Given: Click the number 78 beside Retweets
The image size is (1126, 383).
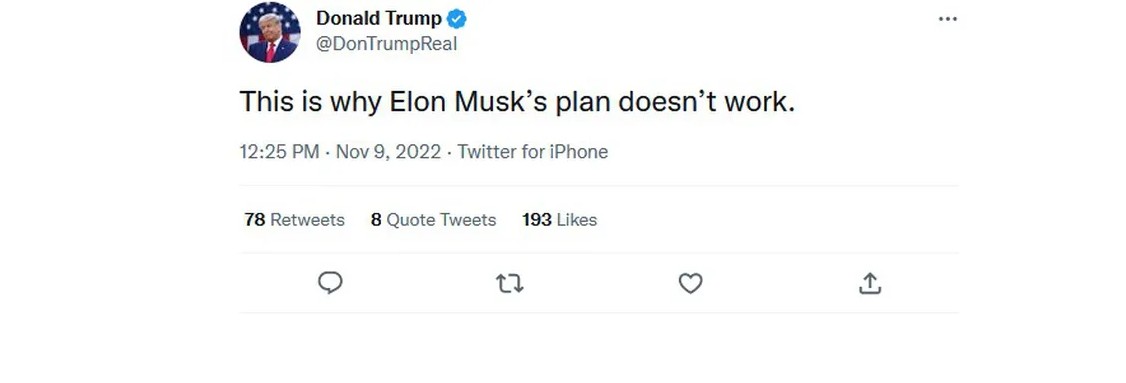Looking at the screenshot, I should pos(255,220).
